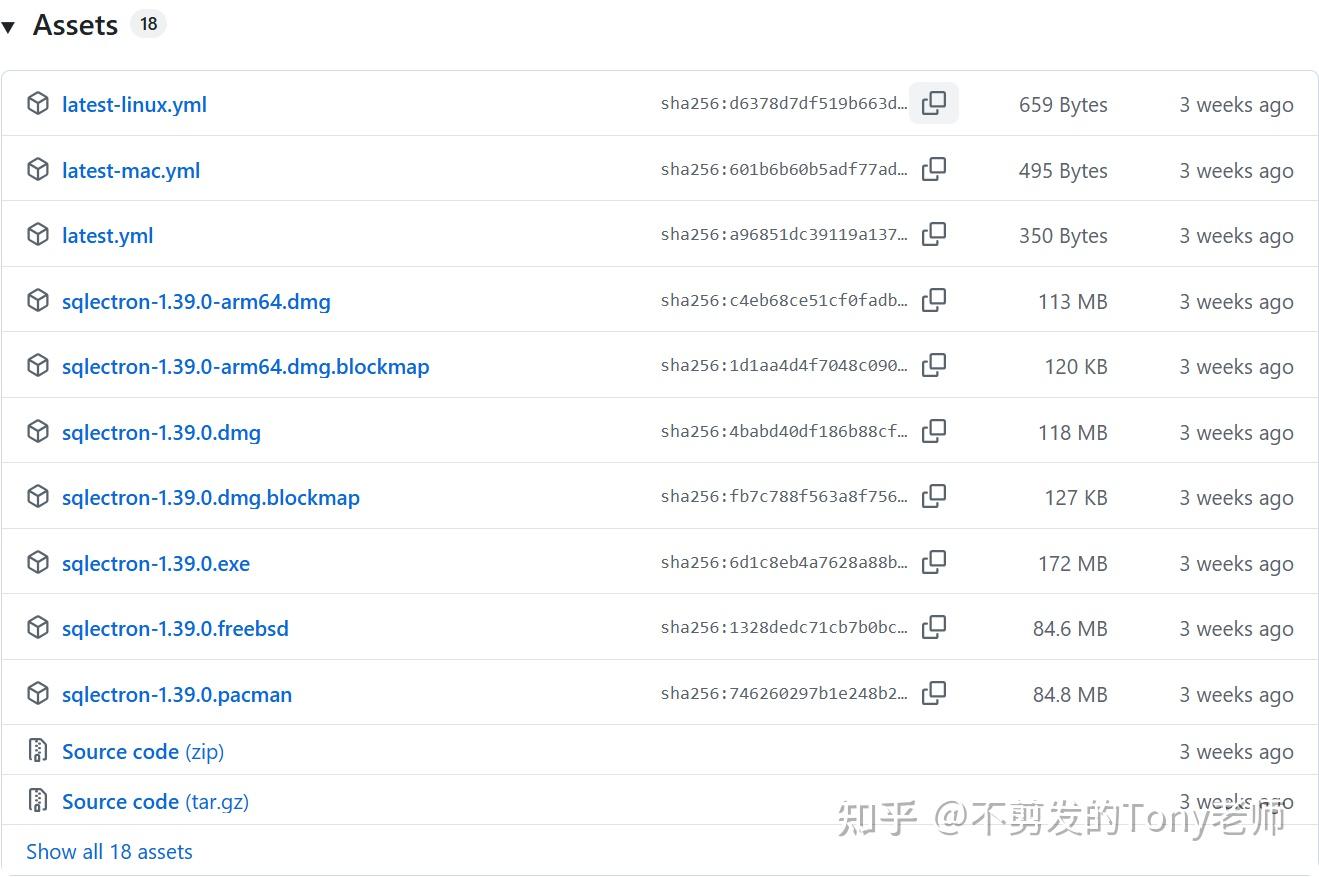Copy sha256 hash for sqlectron-1.39.0.freebsd
Viewport: 1319px width, 877px height.
[x=934, y=627]
